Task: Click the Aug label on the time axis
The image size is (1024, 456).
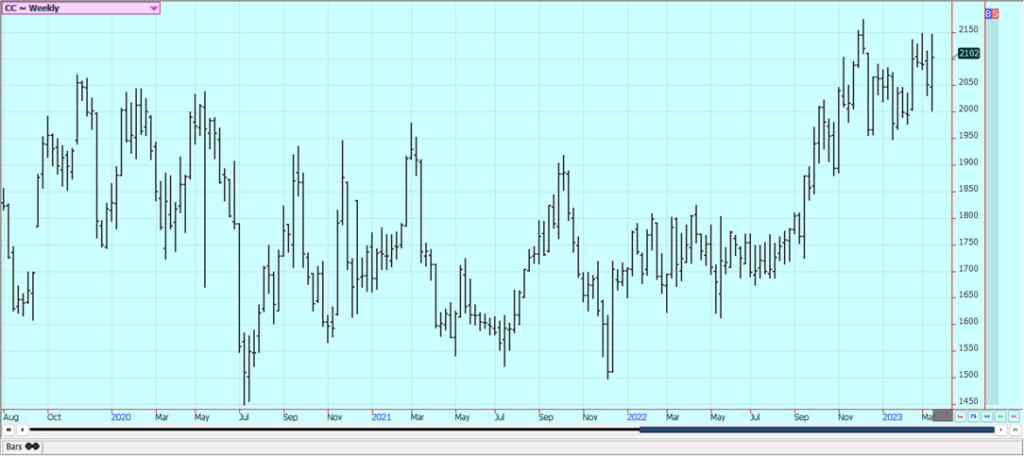Action: [x=10, y=417]
